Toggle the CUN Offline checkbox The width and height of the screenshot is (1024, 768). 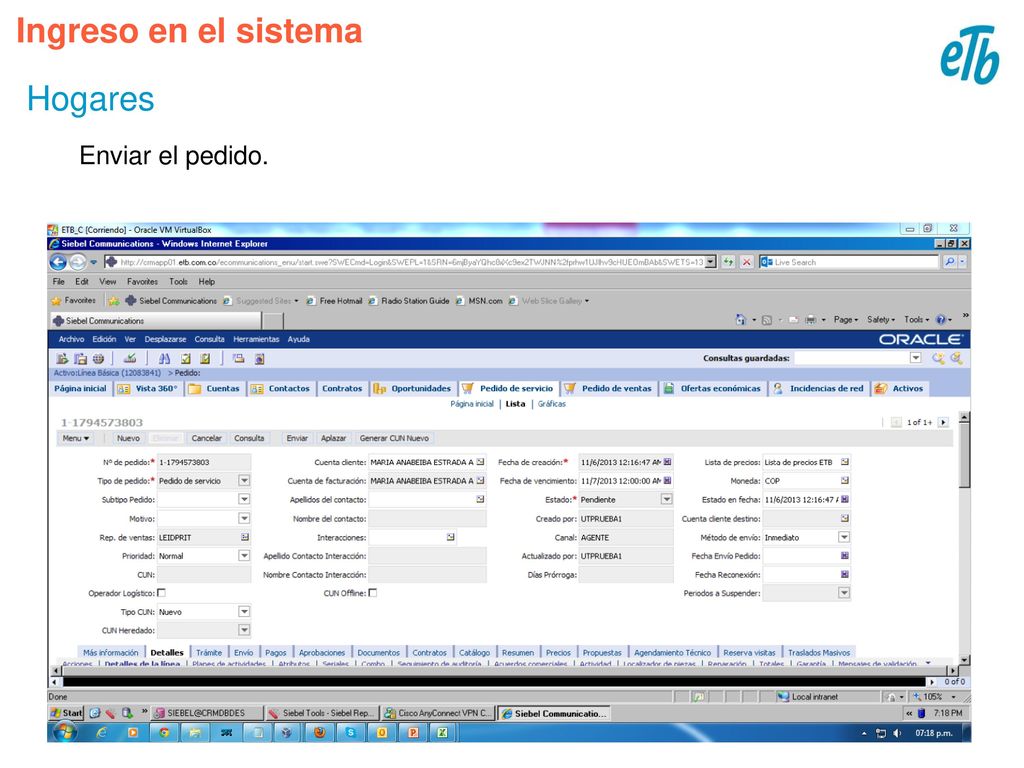(373, 593)
